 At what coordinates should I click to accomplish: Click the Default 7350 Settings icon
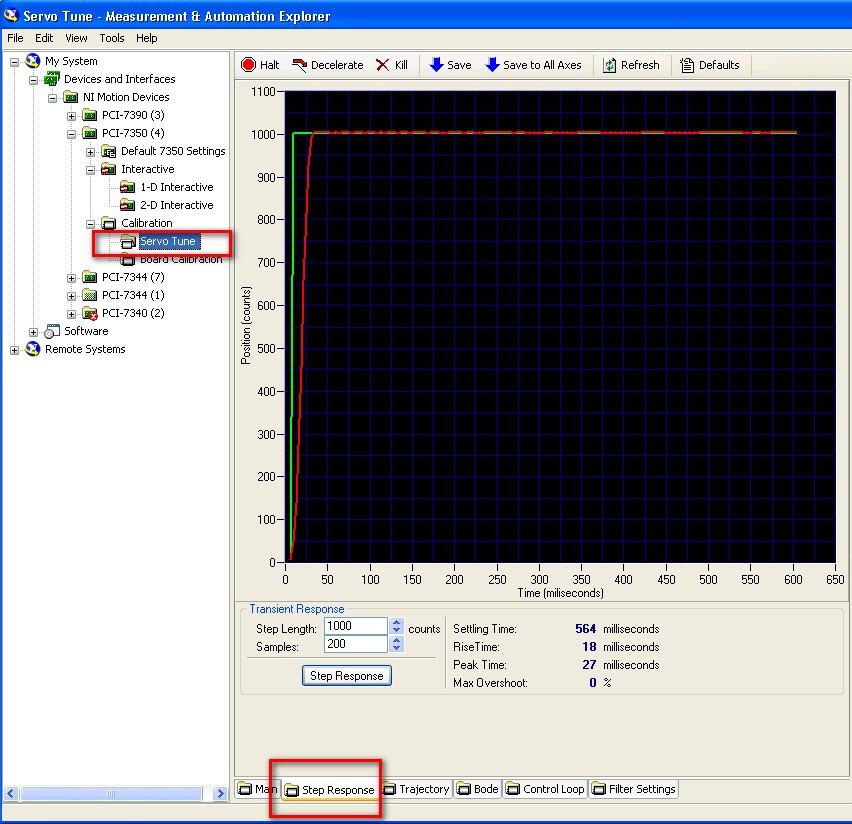[x=109, y=151]
